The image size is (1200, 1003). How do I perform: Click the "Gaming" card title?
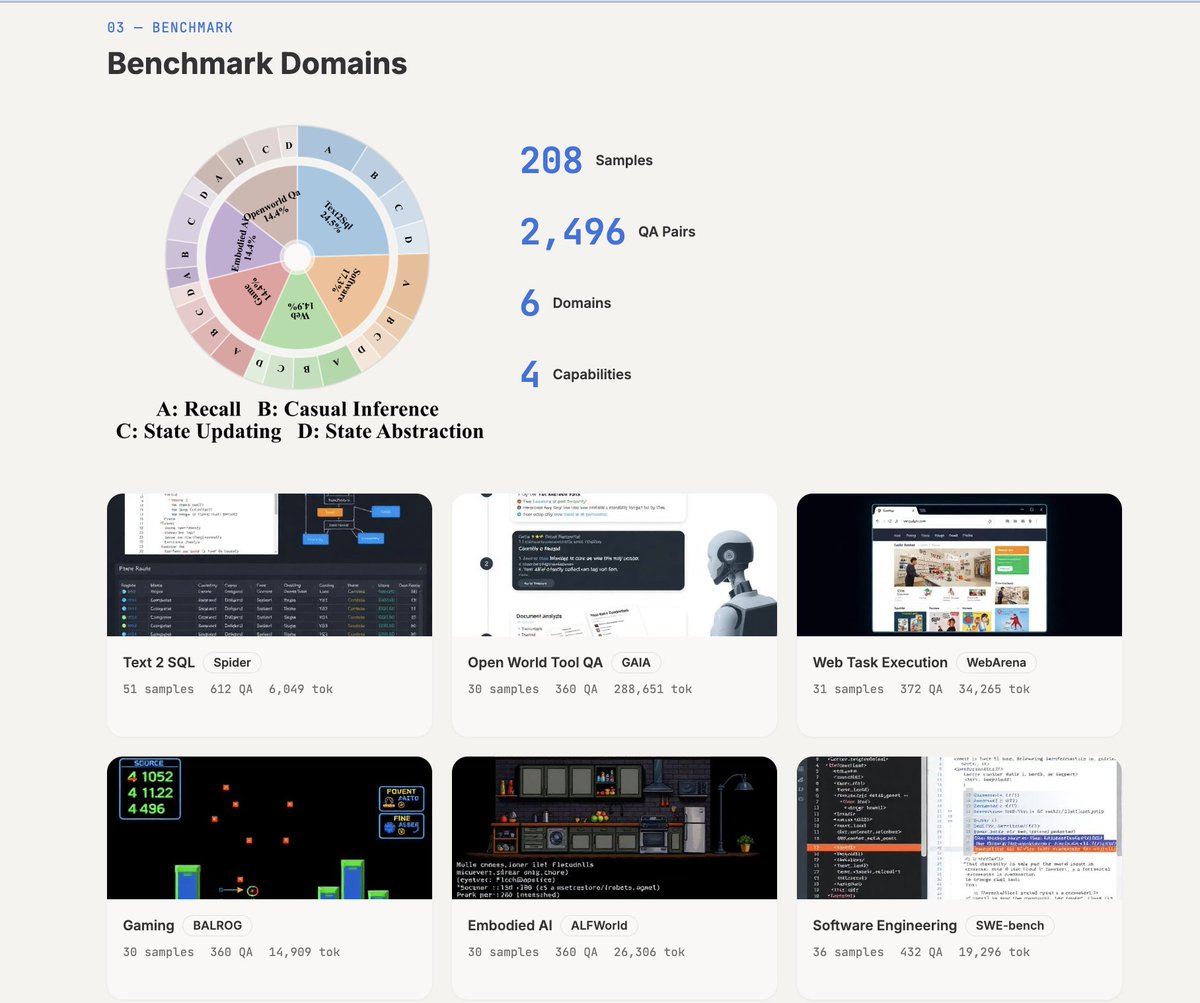click(x=149, y=925)
